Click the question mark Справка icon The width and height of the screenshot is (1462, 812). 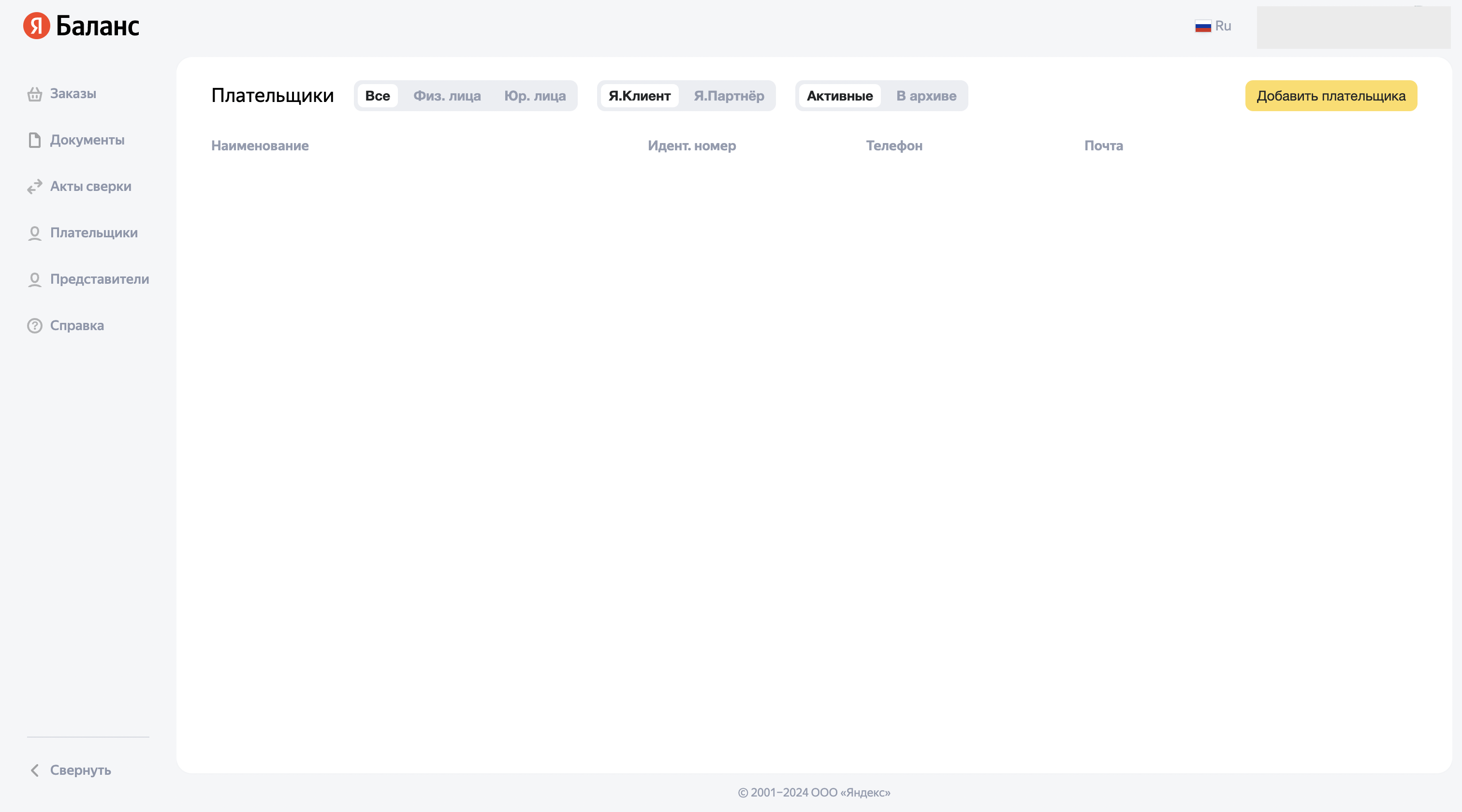[x=35, y=326]
